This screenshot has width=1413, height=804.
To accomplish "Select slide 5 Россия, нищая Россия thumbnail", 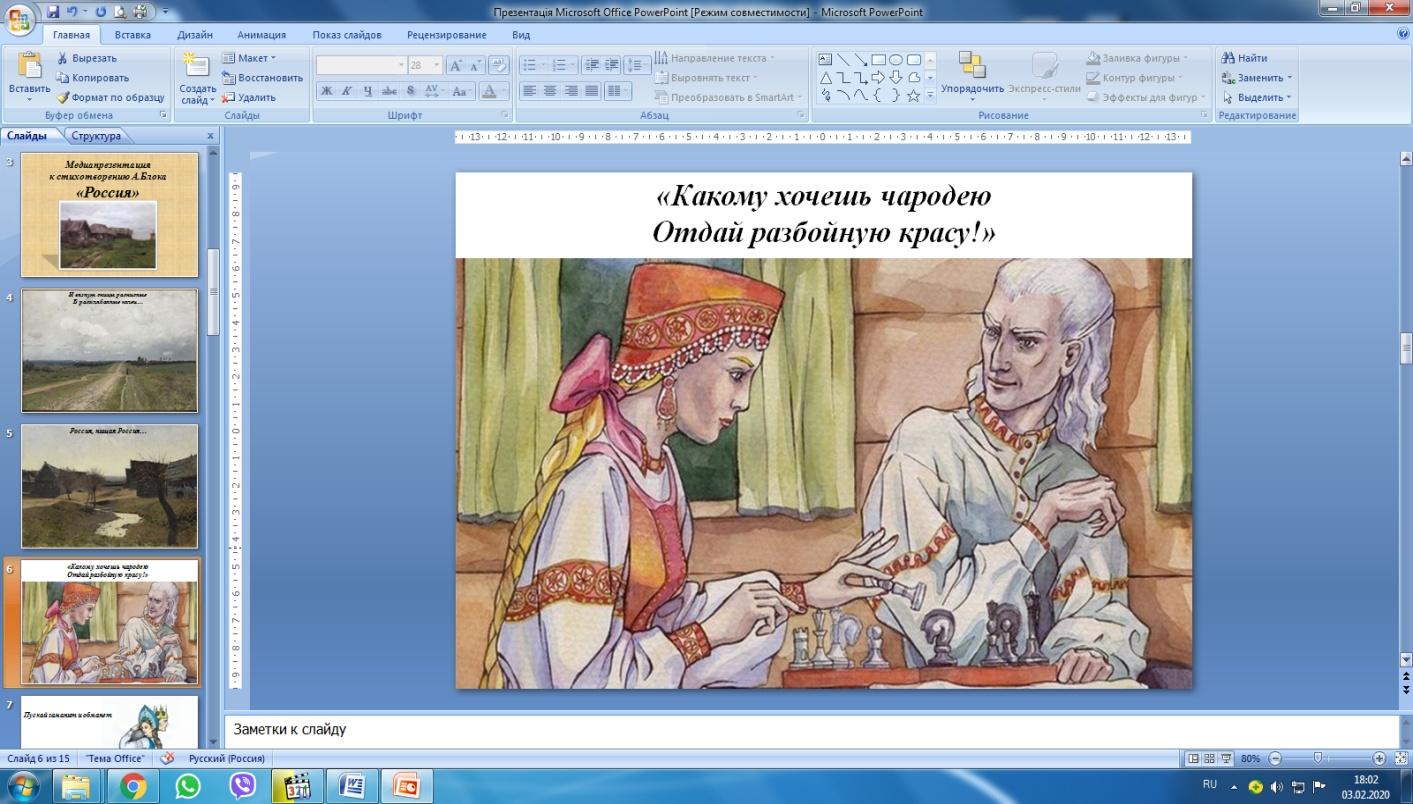I will (x=109, y=486).
